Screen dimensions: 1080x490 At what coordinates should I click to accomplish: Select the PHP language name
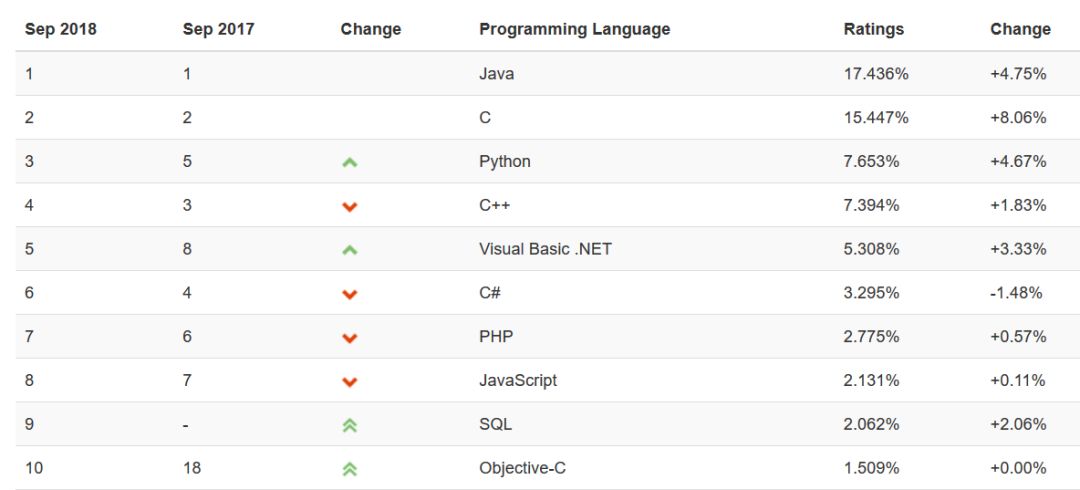pos(496,336)
